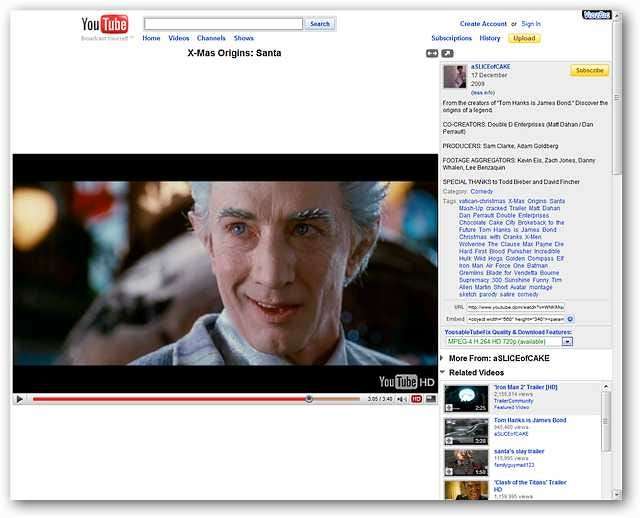Click the YouTube search text field

pyautogui.click(x=223, y=24)
